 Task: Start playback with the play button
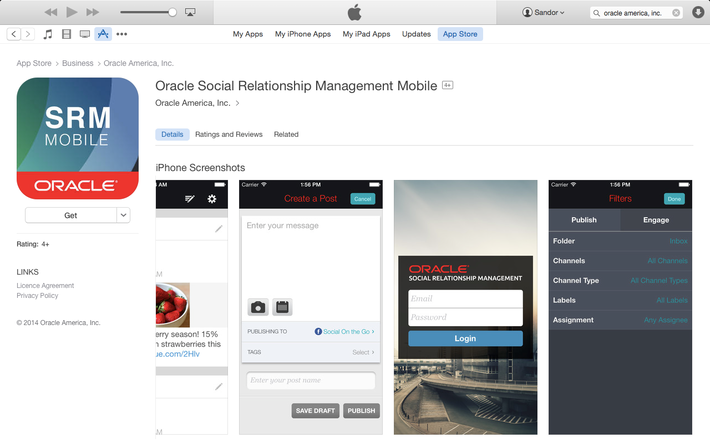click(x=72, y=12)
